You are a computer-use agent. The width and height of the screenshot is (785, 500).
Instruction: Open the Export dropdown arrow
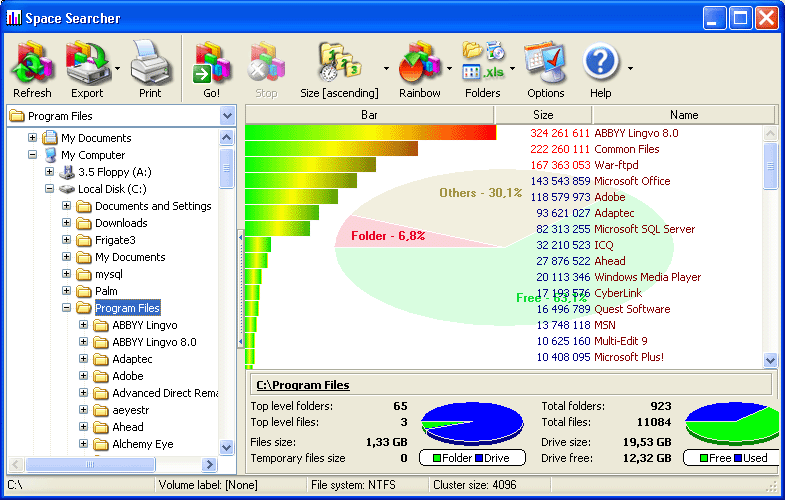click(x=118, y=68)
